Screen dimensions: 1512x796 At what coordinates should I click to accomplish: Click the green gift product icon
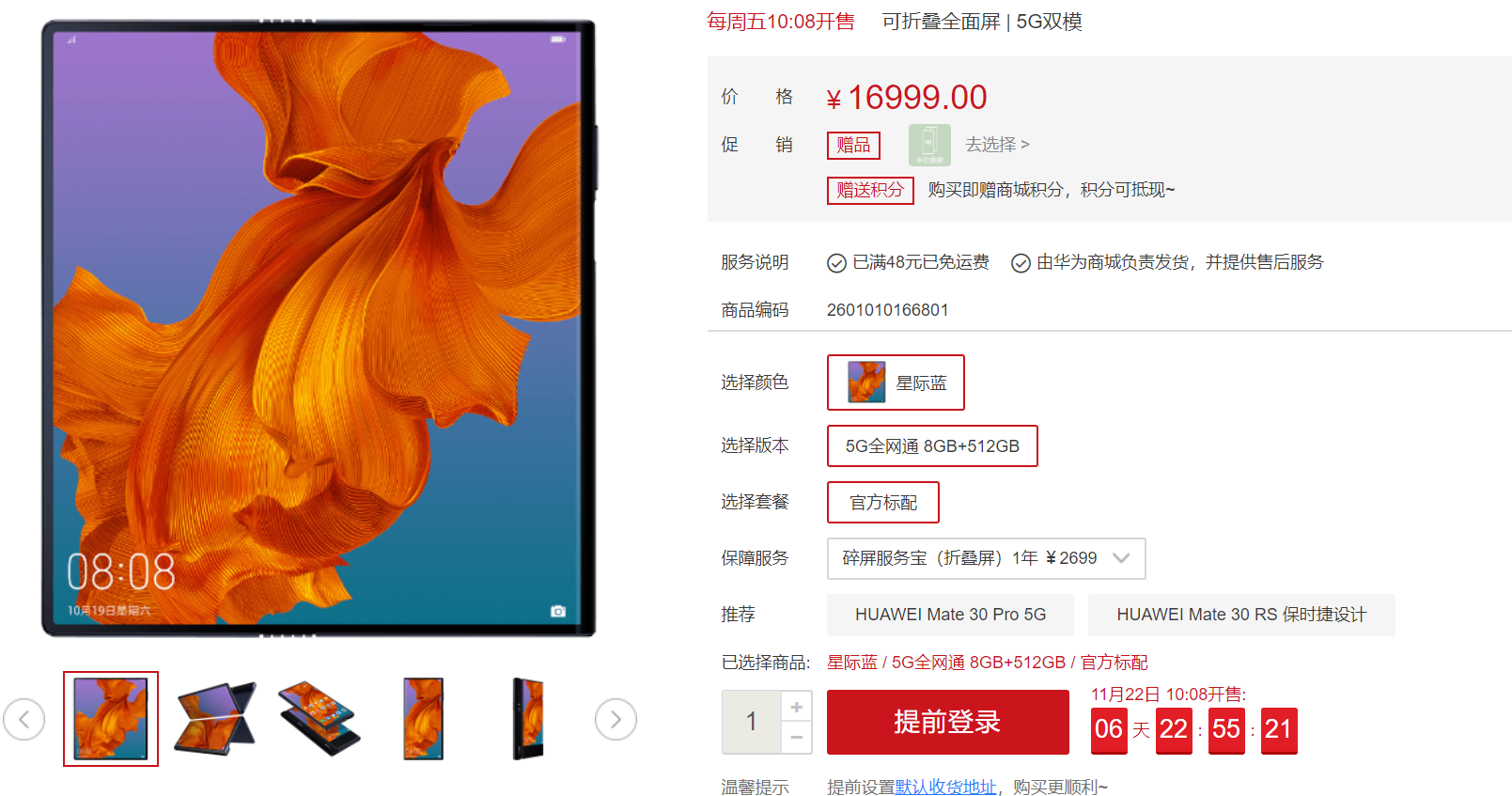[x=929, y=145]
